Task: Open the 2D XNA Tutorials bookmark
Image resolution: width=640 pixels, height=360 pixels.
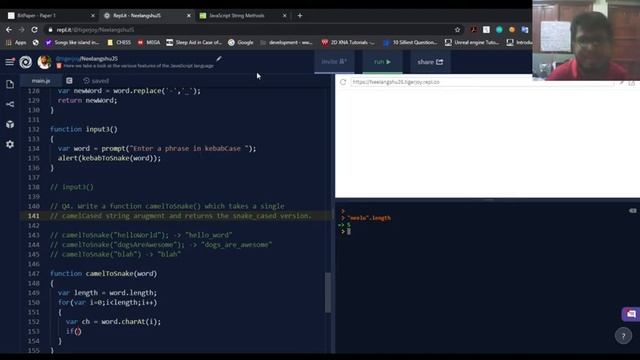Action: pyautogui.click(x=348, y=42)
